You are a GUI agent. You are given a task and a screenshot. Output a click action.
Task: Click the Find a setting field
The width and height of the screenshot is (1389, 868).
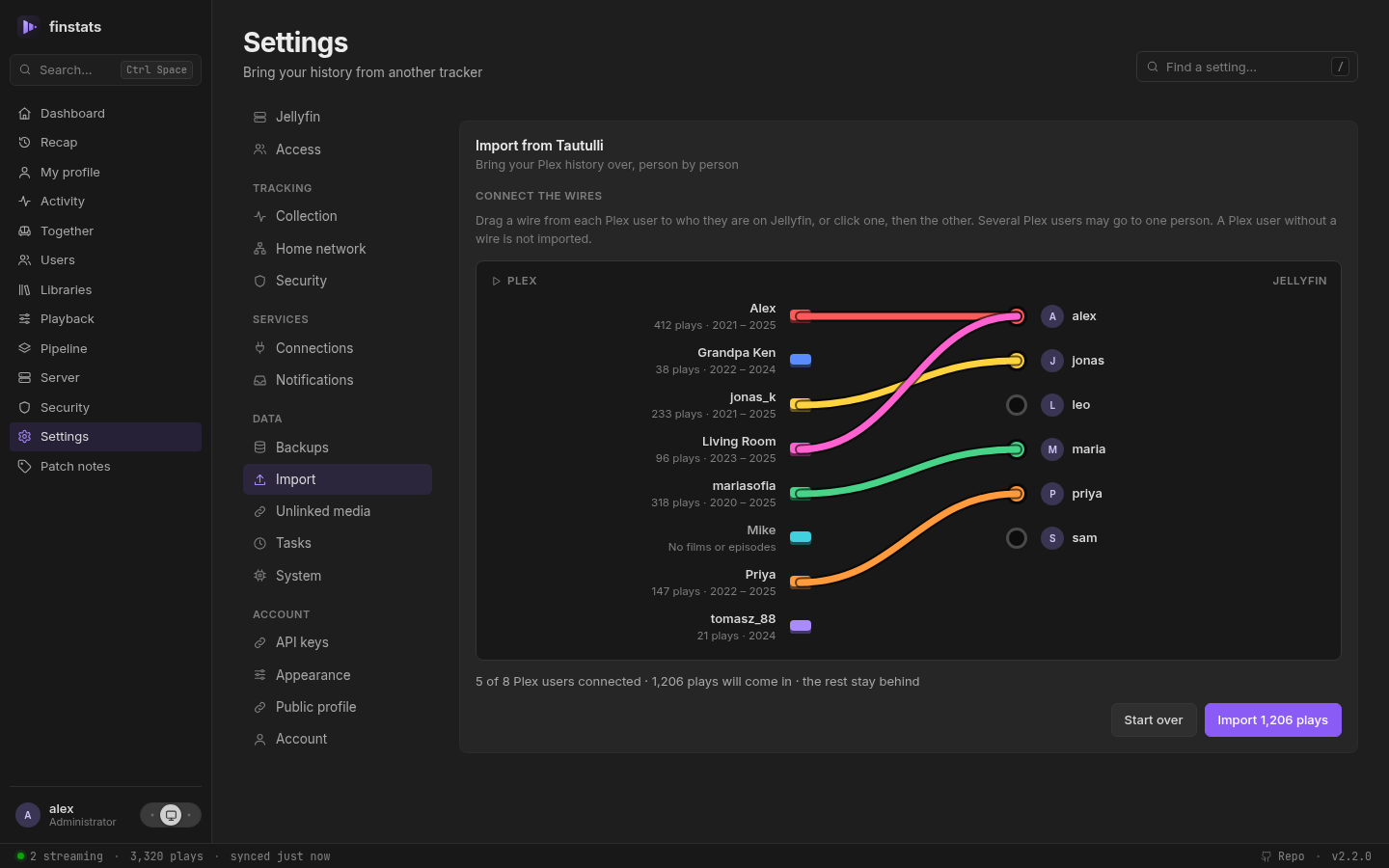click(x=1247, y=67)
